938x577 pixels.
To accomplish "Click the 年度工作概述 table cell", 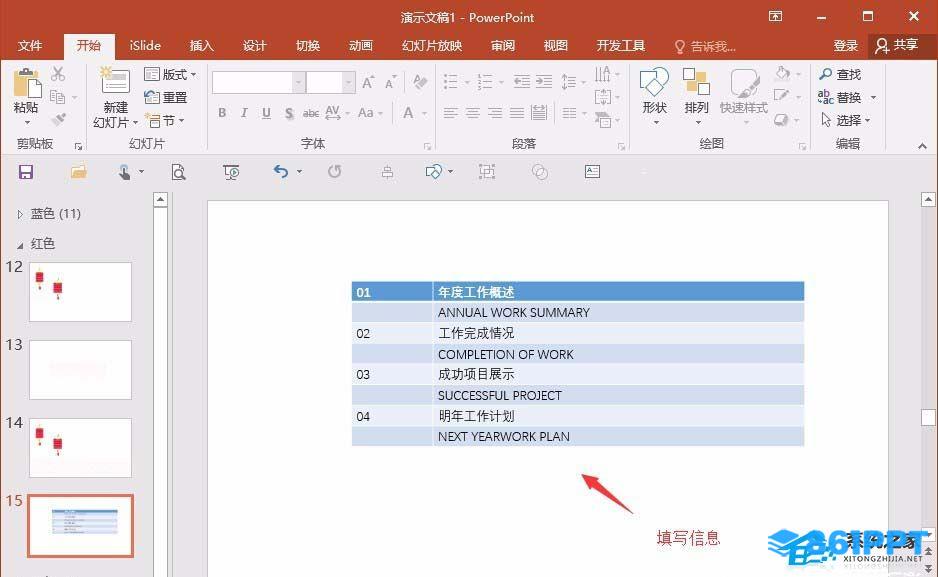I will pyautogui.click(x=619, y=292).
